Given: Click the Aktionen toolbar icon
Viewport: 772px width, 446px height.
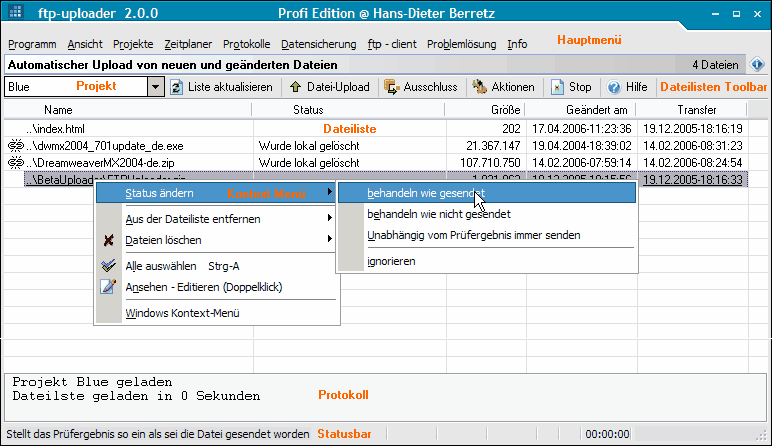Looking at the screenshot, I should tap(480, 87).
